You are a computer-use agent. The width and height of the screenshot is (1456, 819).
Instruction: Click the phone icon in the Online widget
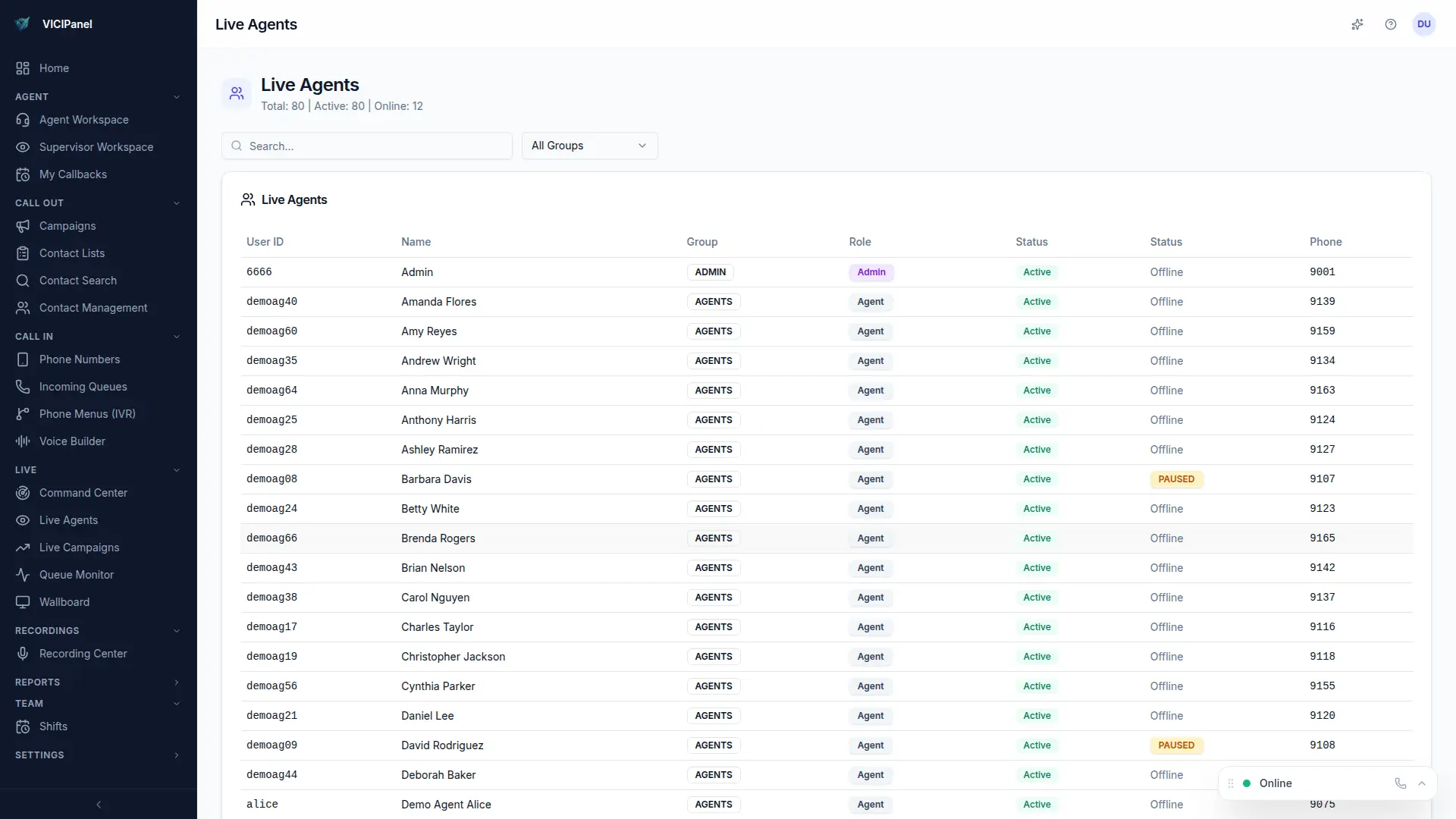pos(1400,783)
